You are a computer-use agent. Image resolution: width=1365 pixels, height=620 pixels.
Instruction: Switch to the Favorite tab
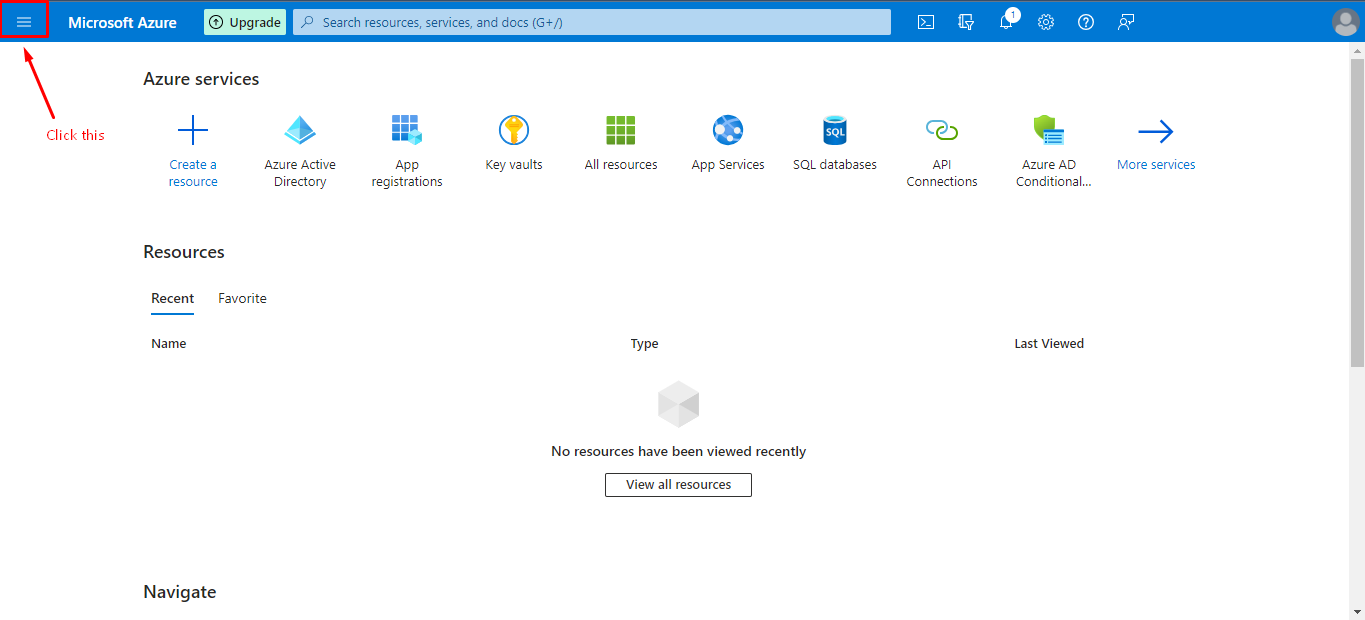pos(242,298)
